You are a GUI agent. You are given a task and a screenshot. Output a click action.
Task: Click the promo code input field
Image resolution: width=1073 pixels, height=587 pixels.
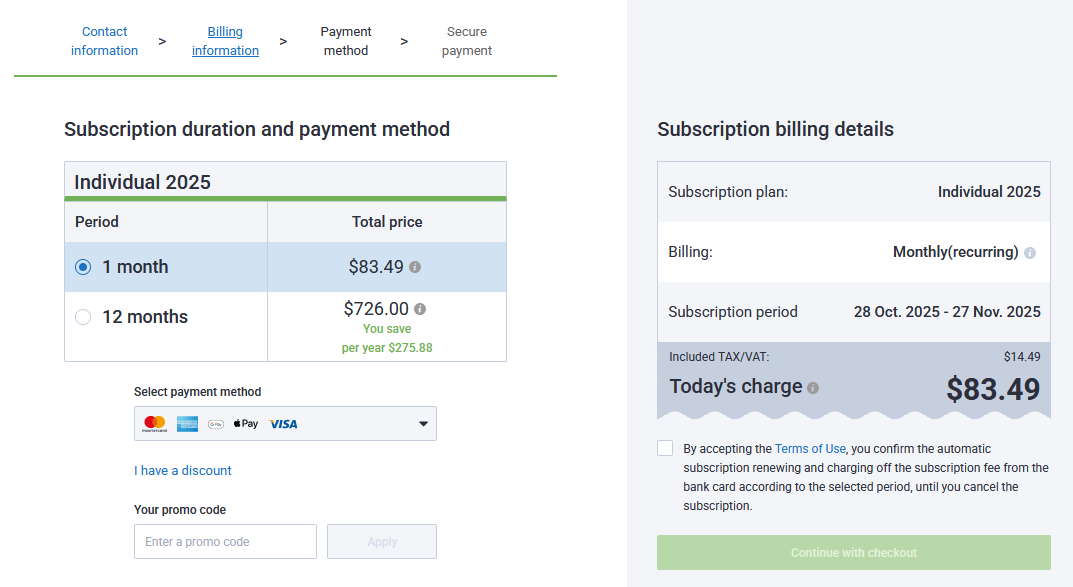[x=225, y=542]
